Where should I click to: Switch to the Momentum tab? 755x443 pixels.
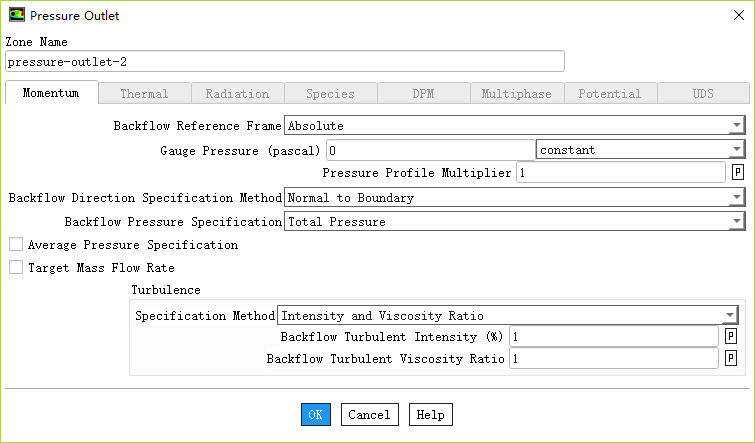click(51, 94)
